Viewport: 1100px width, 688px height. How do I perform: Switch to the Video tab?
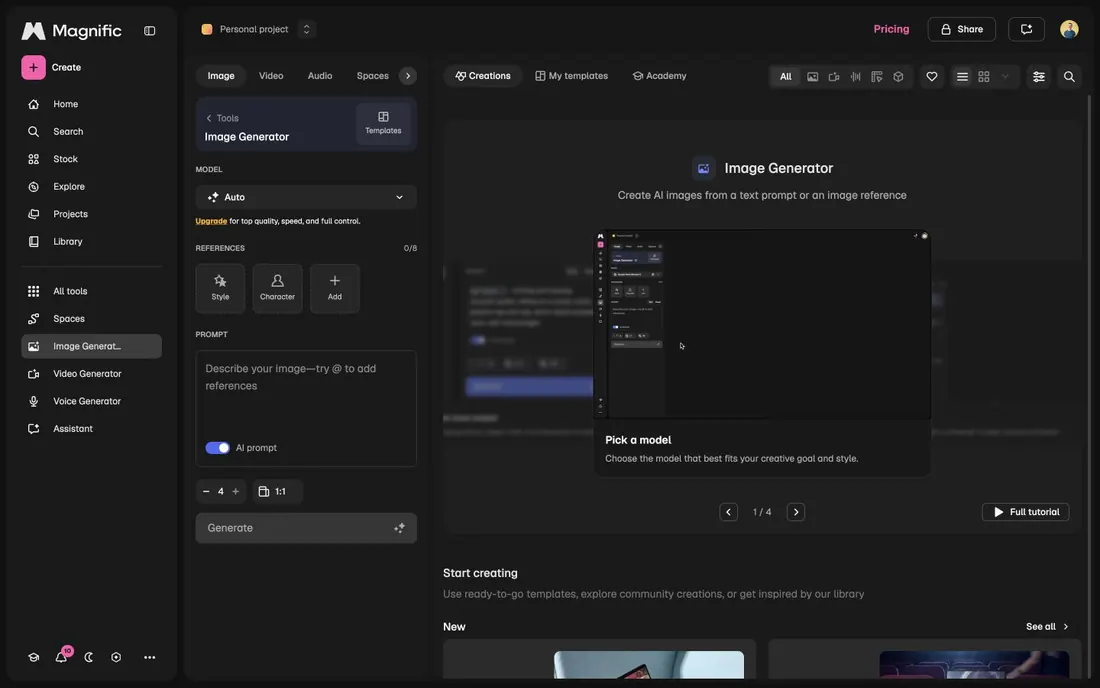(x=271, y=76)
